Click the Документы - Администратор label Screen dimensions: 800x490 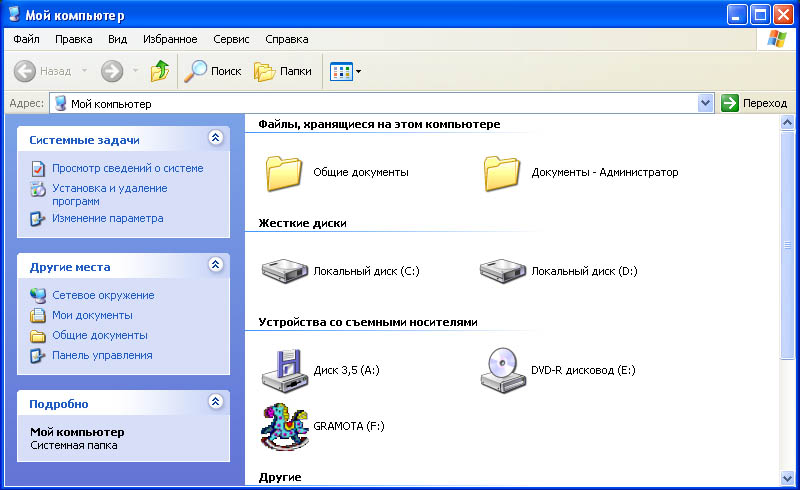coord(605,172)
